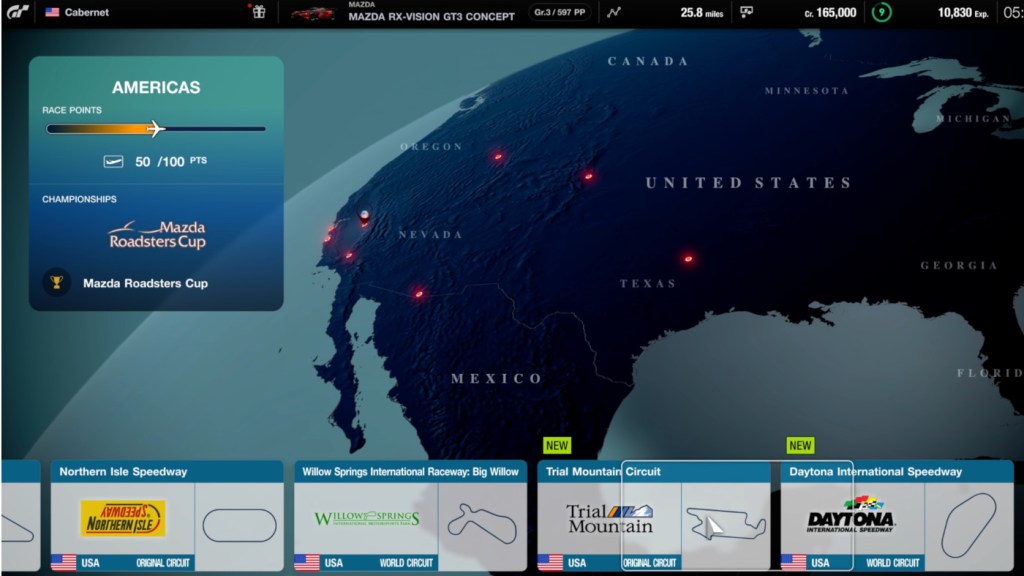Click the TEXAS map label
The width and height of the screenshot is (1024, 576).
coord(648,283)
